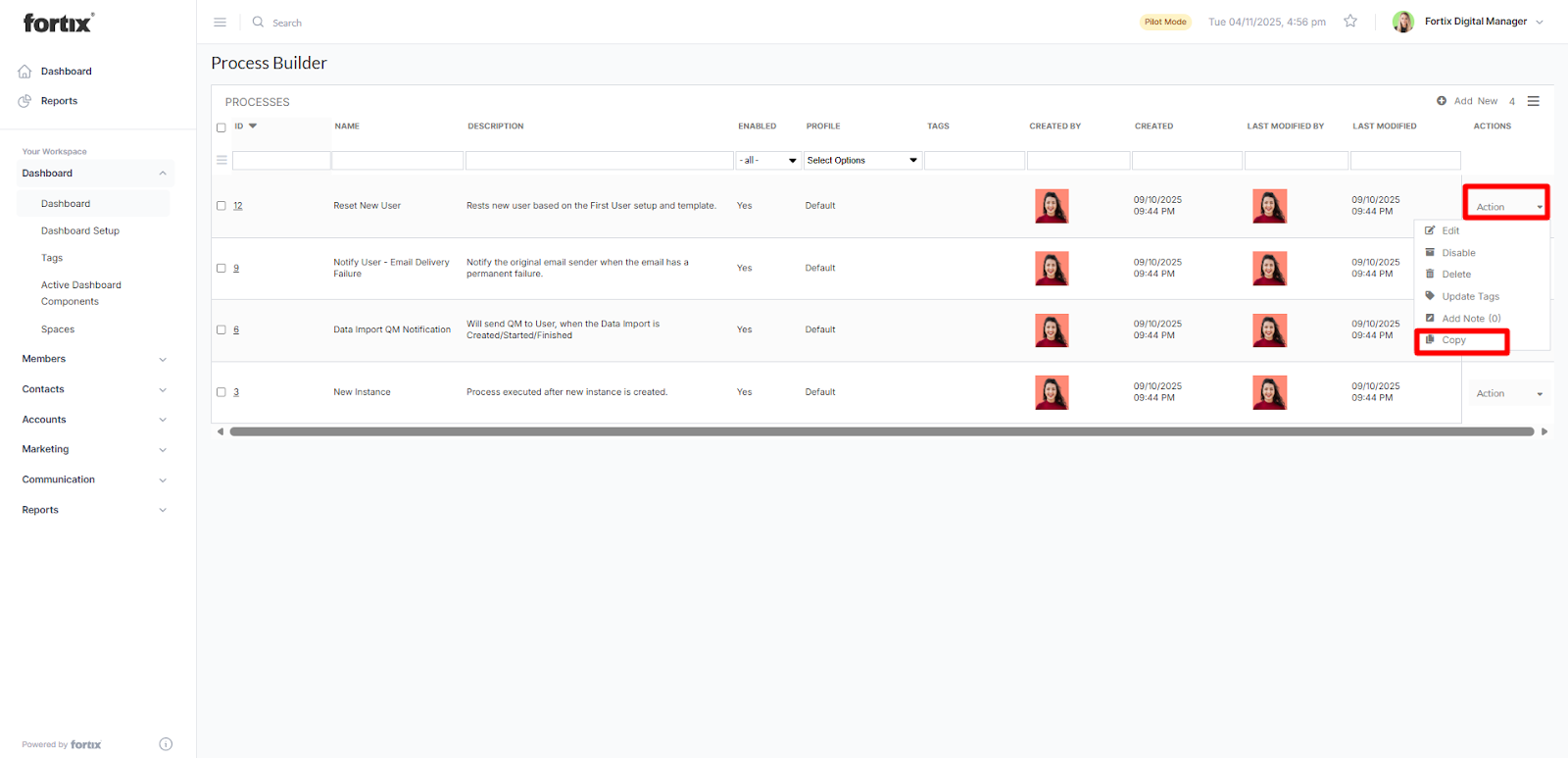
Task: Open the processes list menu icon
Action: 1534,101
